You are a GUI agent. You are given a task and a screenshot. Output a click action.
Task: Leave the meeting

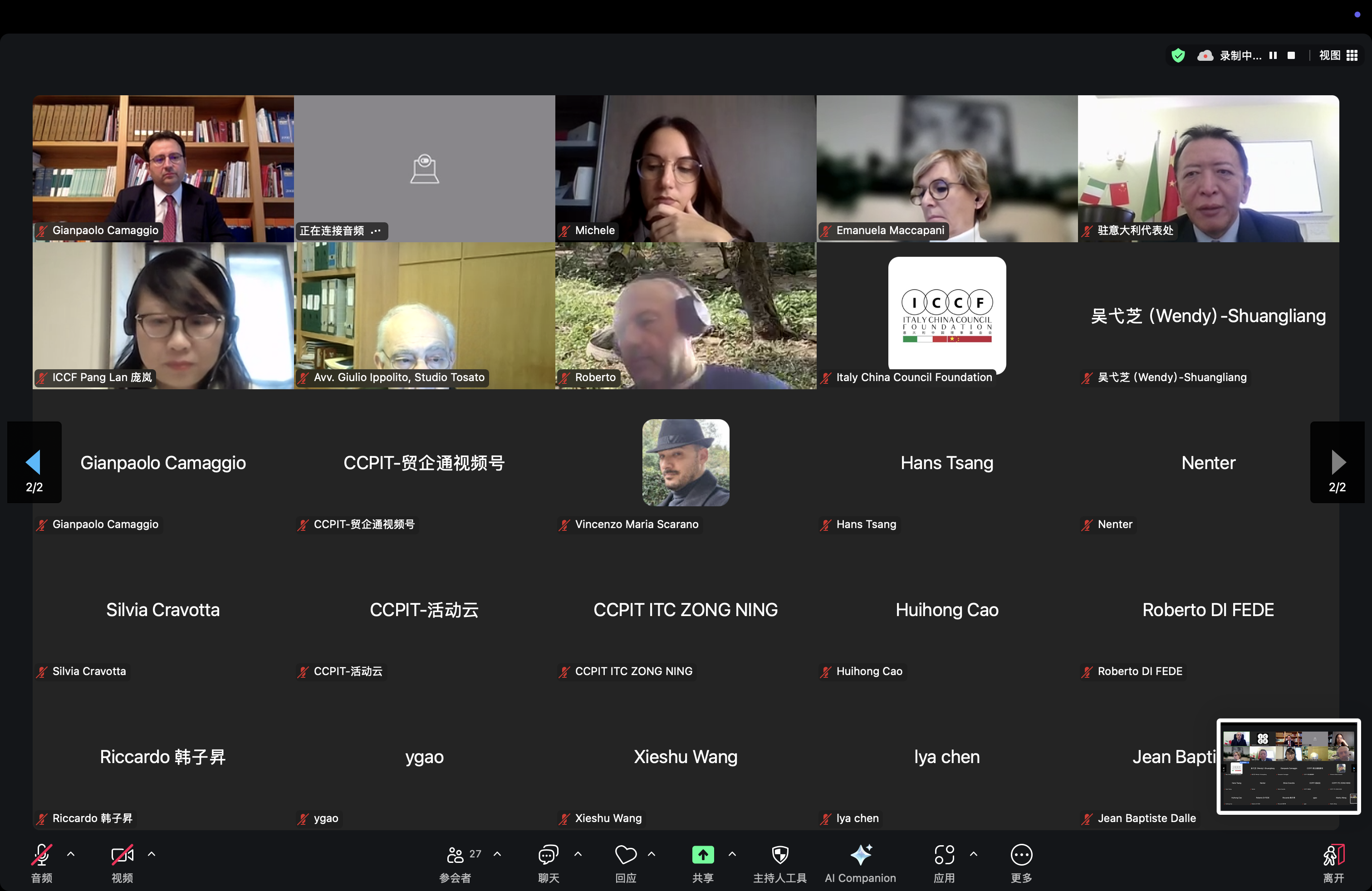1333,862
